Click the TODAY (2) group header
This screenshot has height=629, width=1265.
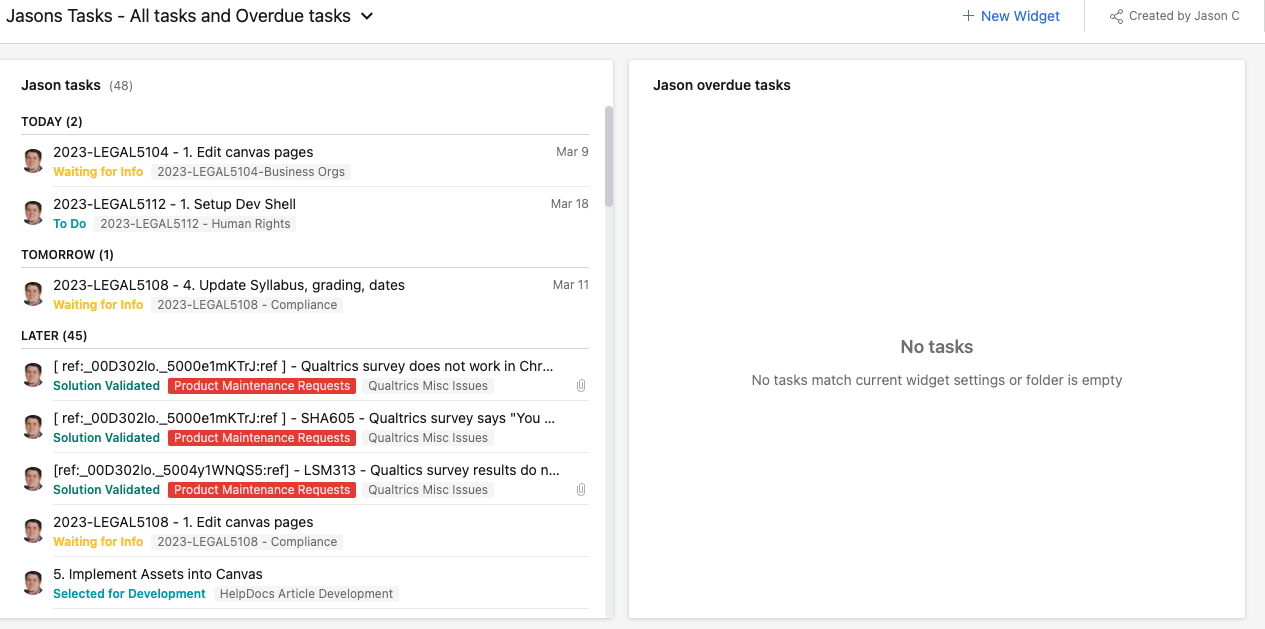[52, 122]
